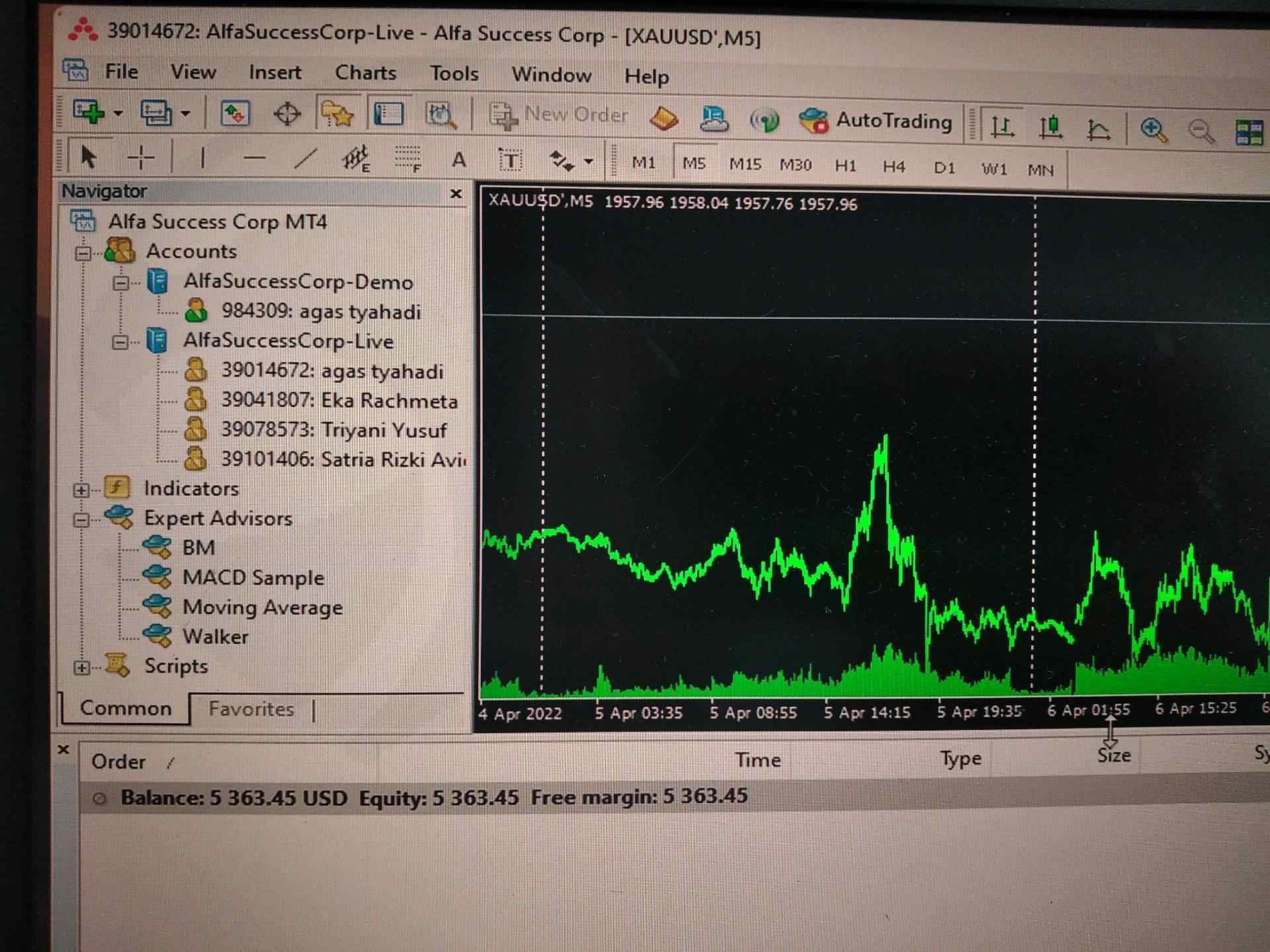The height and width of the screenshot is (952, 1270).
Task: Expand the Indicators tree node
Action: click(x=81, y=490)
